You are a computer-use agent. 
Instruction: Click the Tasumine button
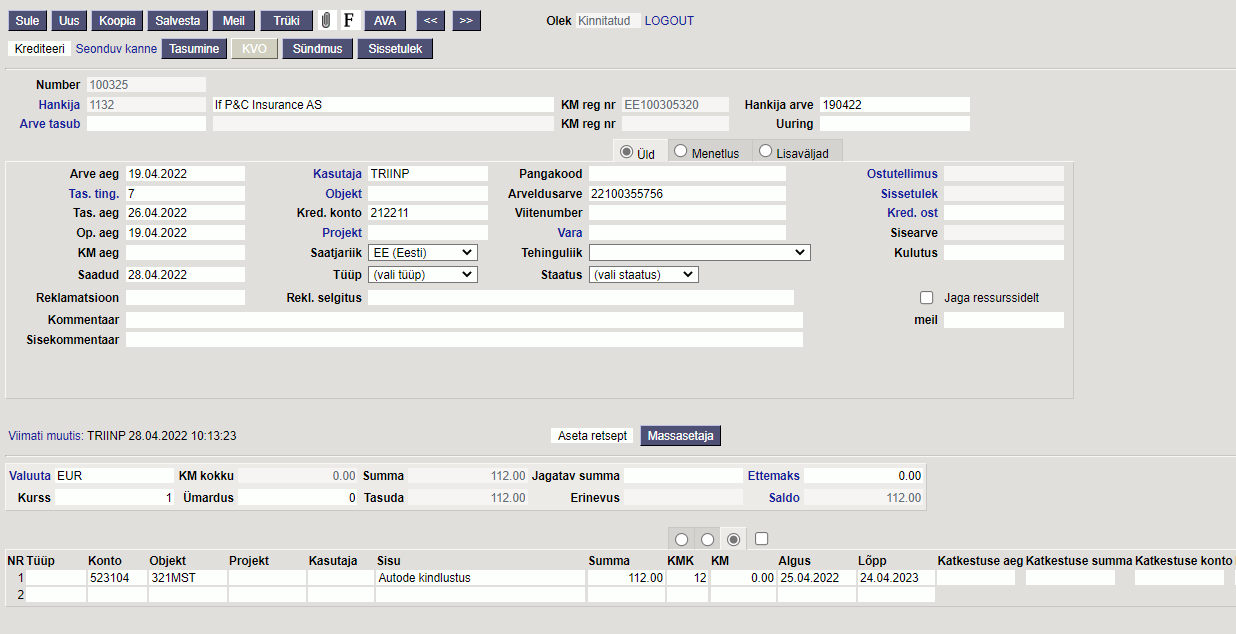194,48
